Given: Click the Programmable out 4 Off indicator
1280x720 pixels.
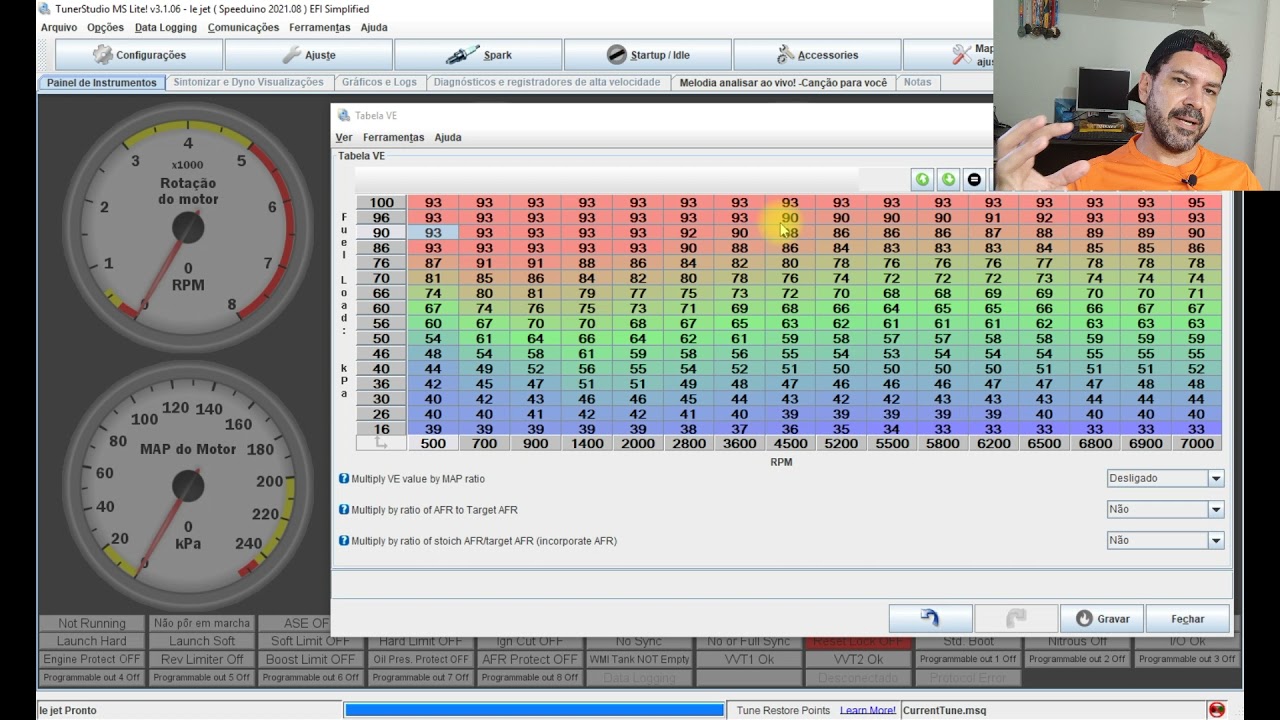Looking at the screenshot, I should coord(92,678).
